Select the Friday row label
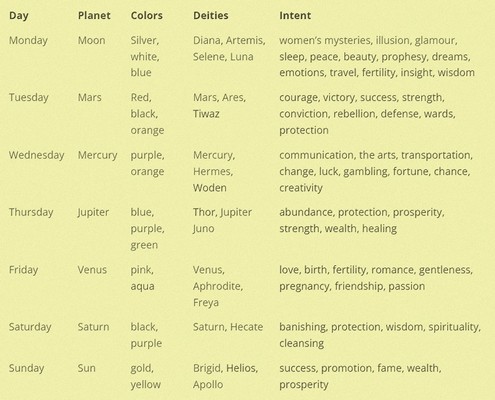Screen dimensions: 495x400 coord(23,270)
